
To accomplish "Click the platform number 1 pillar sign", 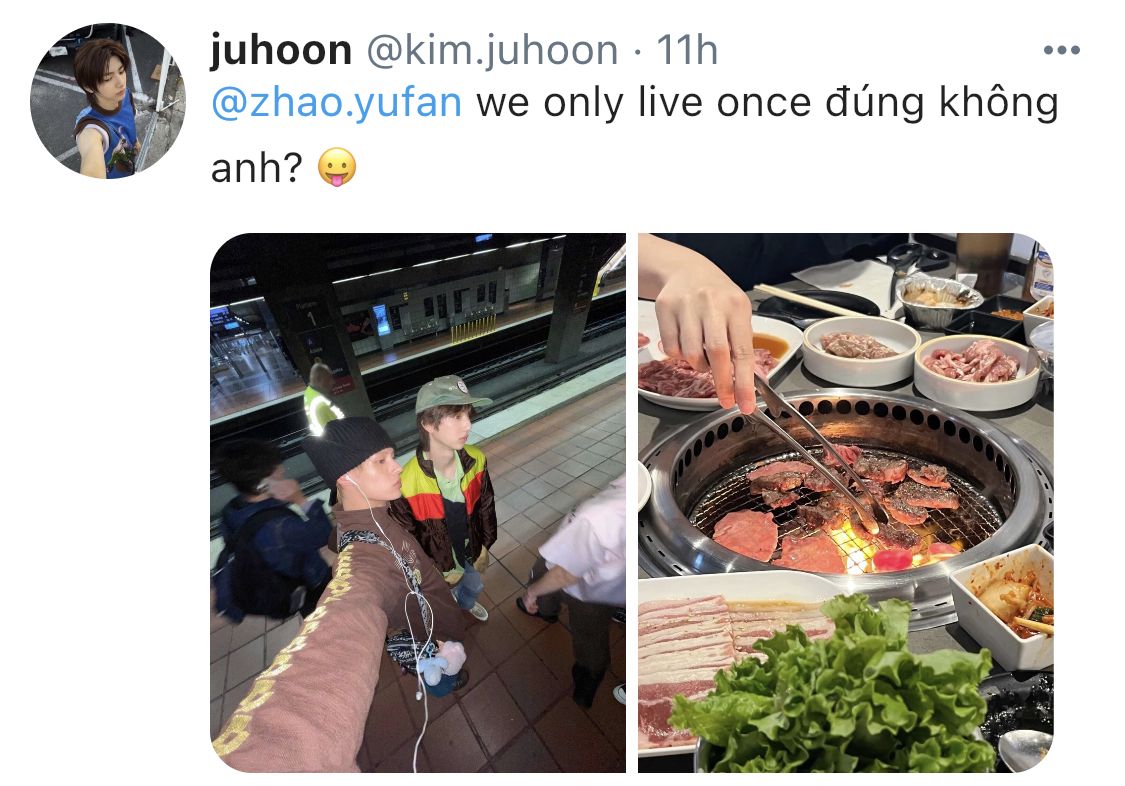I will [311, 317].
